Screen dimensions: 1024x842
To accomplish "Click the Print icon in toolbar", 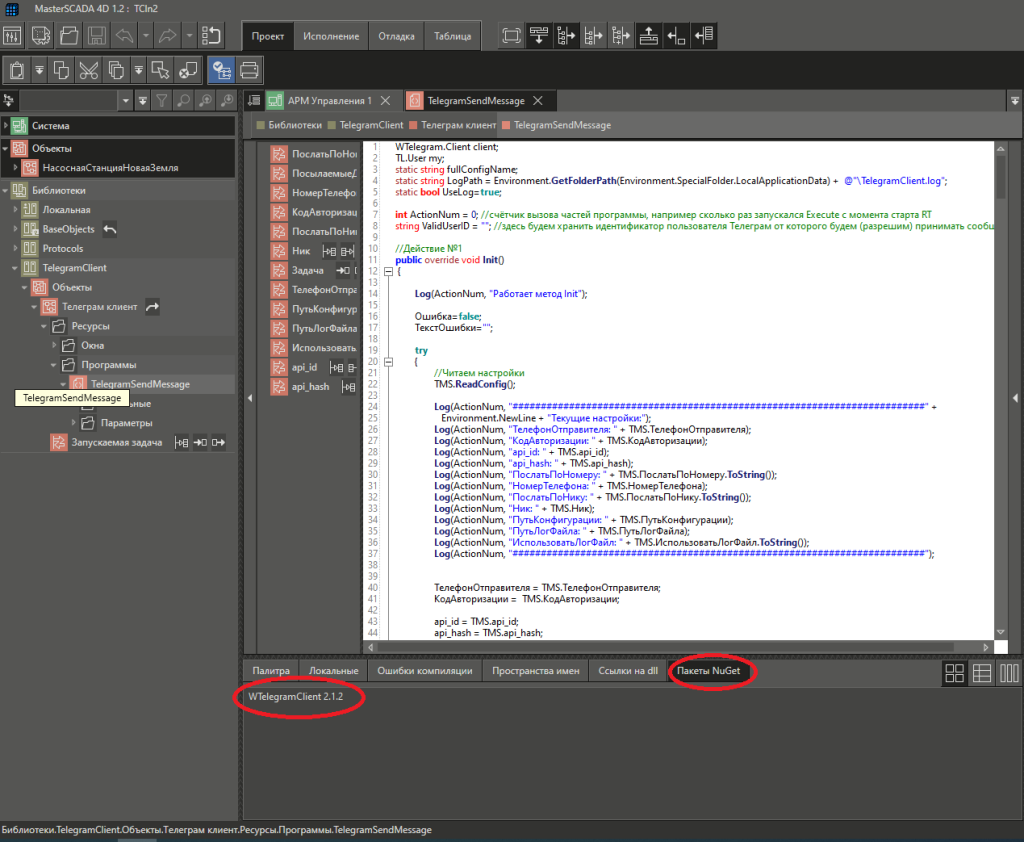I will [249, 70].
